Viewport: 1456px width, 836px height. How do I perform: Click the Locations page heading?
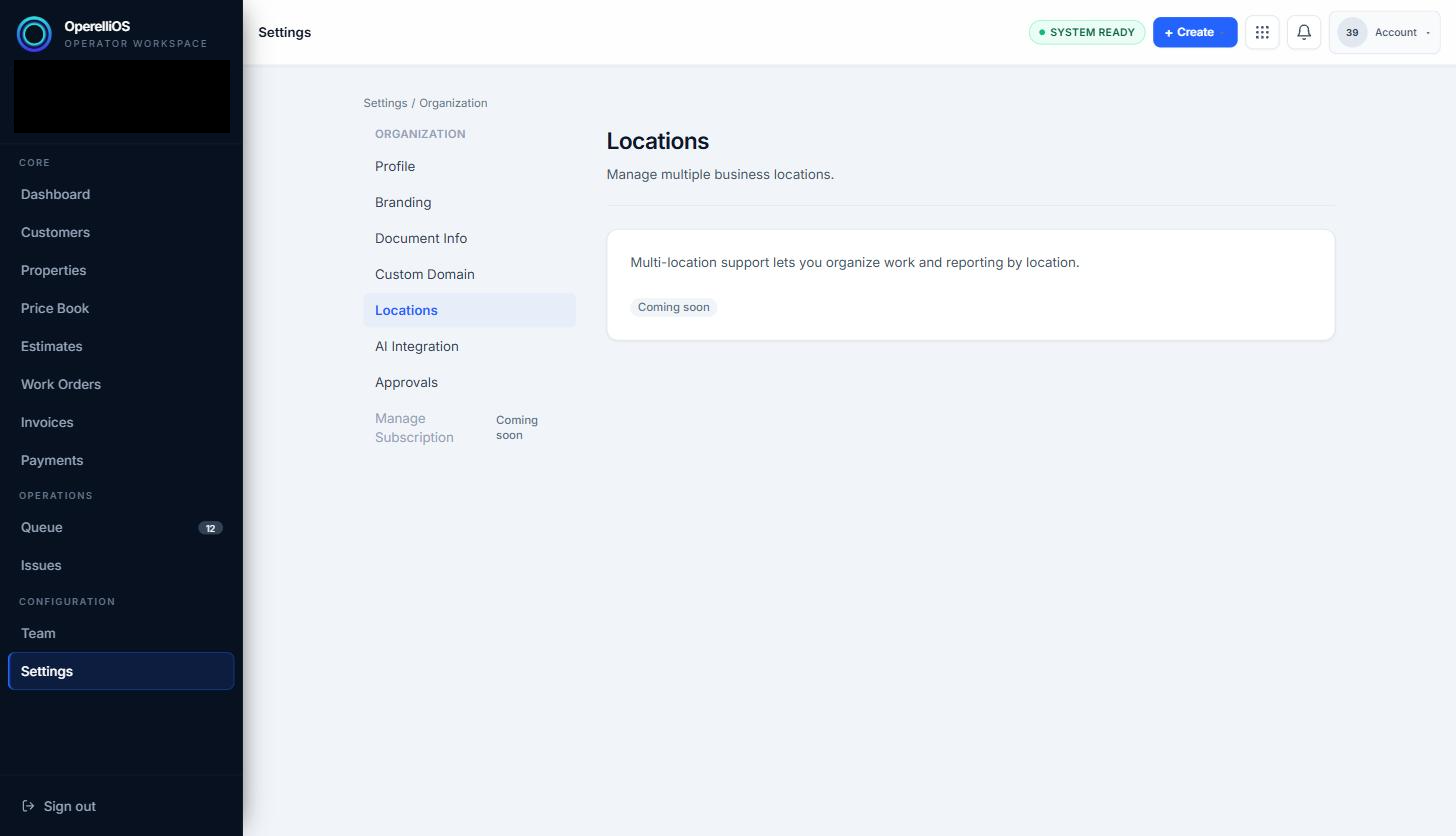[657, 141]
